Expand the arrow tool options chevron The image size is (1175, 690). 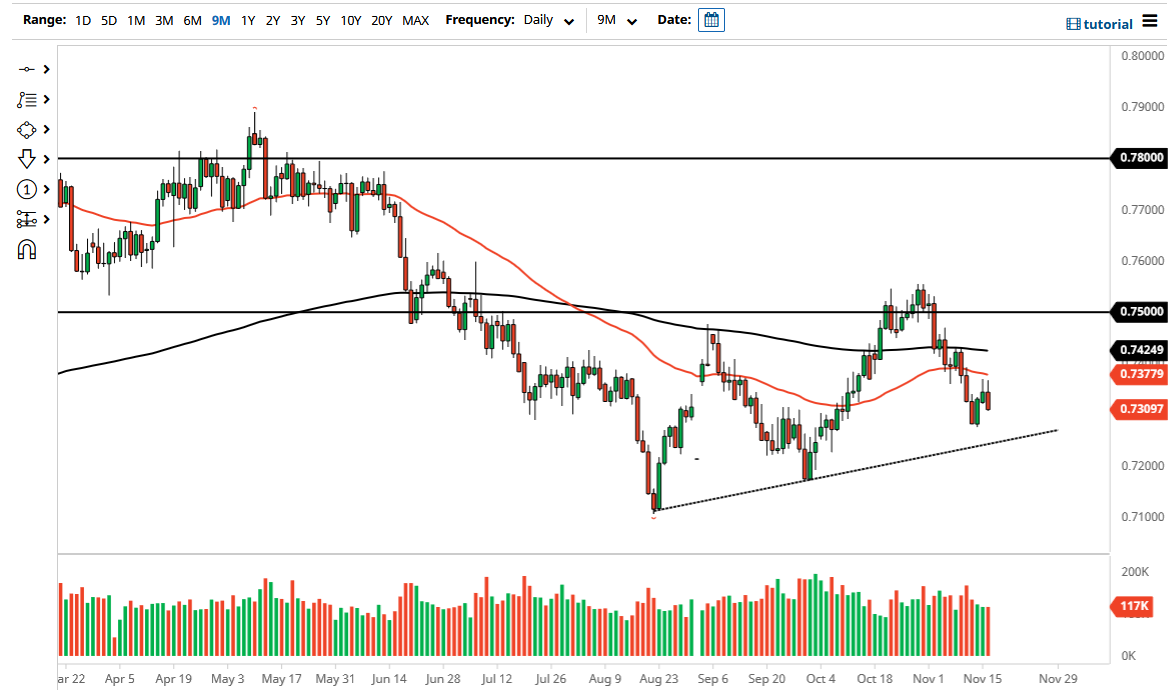coord(46,158)
